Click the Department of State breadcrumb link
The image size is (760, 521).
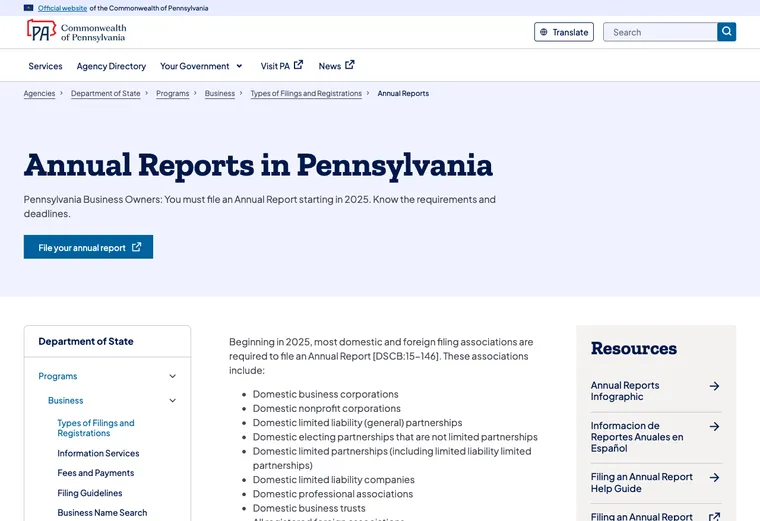106,94
